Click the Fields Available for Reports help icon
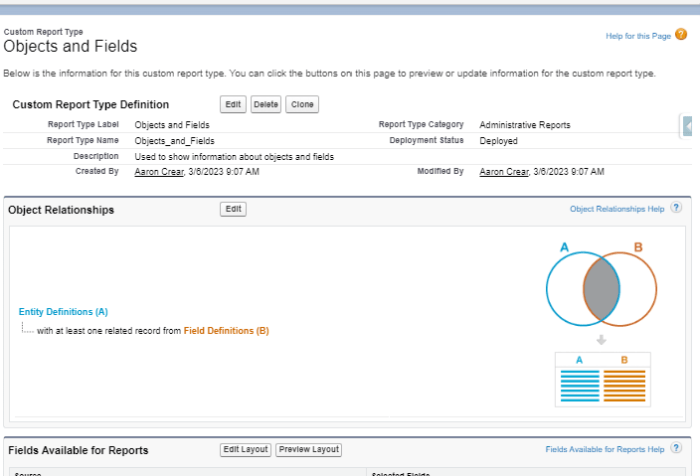 [x=676, y=449]
